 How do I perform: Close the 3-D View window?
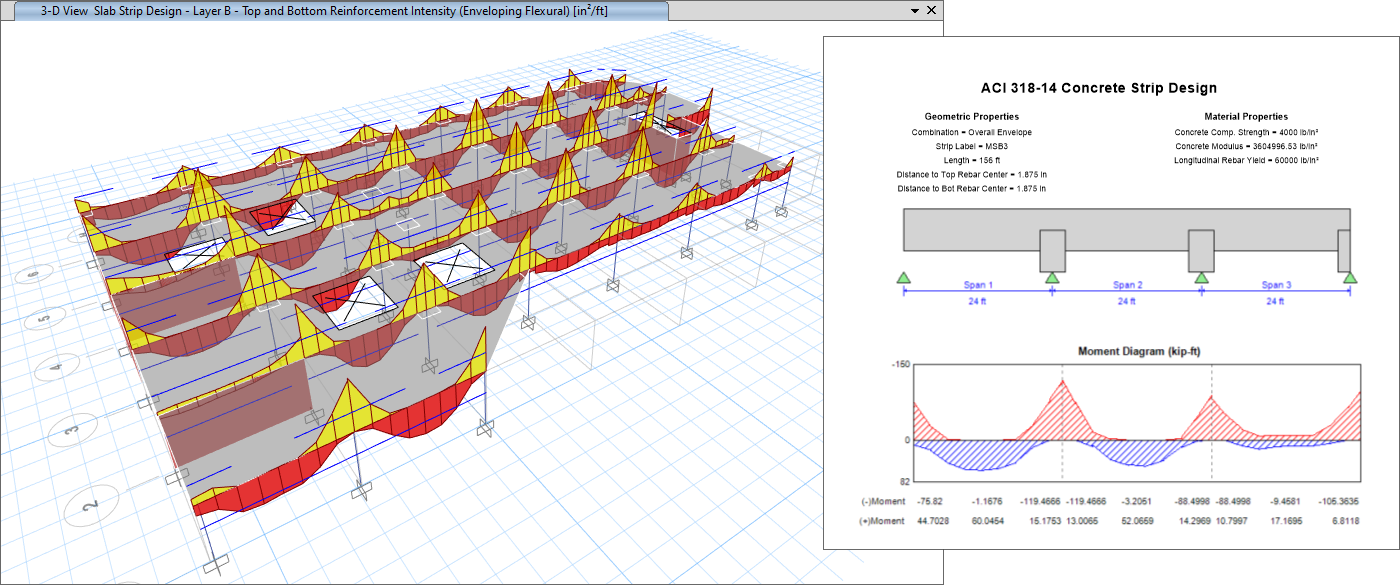coord(932,10)
